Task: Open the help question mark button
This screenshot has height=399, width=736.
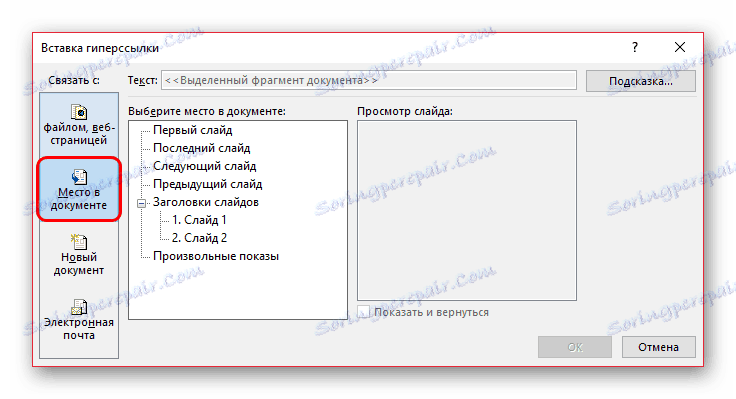Action: click(x=635, y=47)
